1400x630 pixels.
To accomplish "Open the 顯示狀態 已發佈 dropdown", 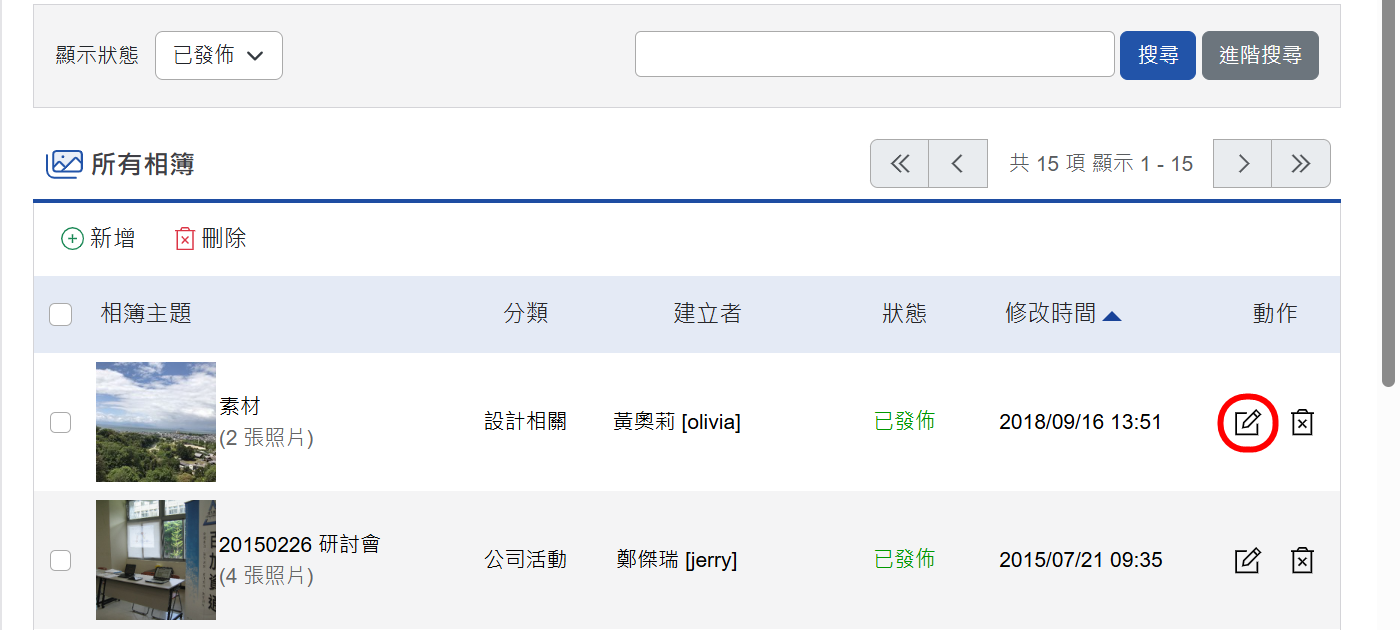I will [219, 56].
